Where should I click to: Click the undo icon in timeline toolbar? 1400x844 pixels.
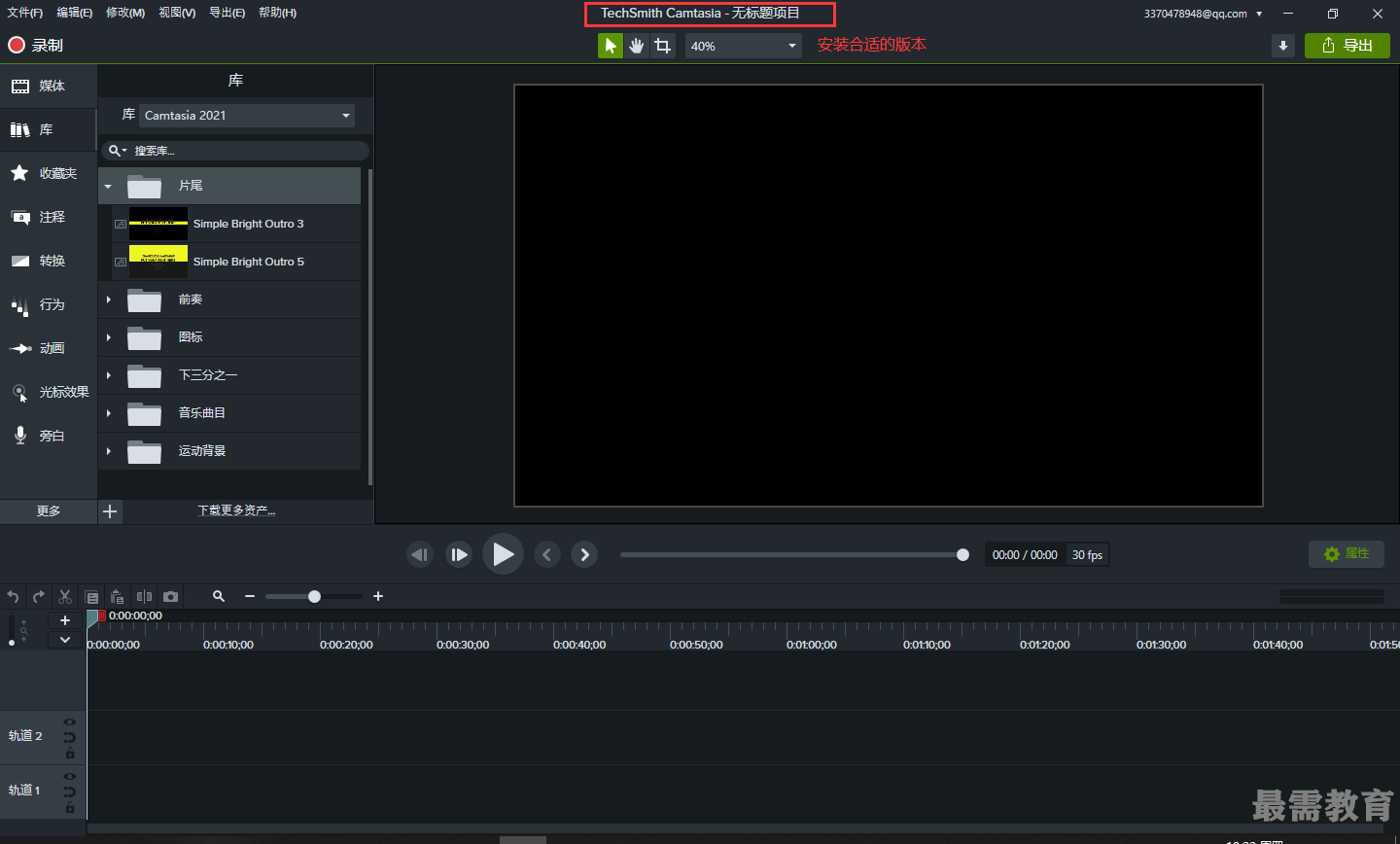coord(13,597)
